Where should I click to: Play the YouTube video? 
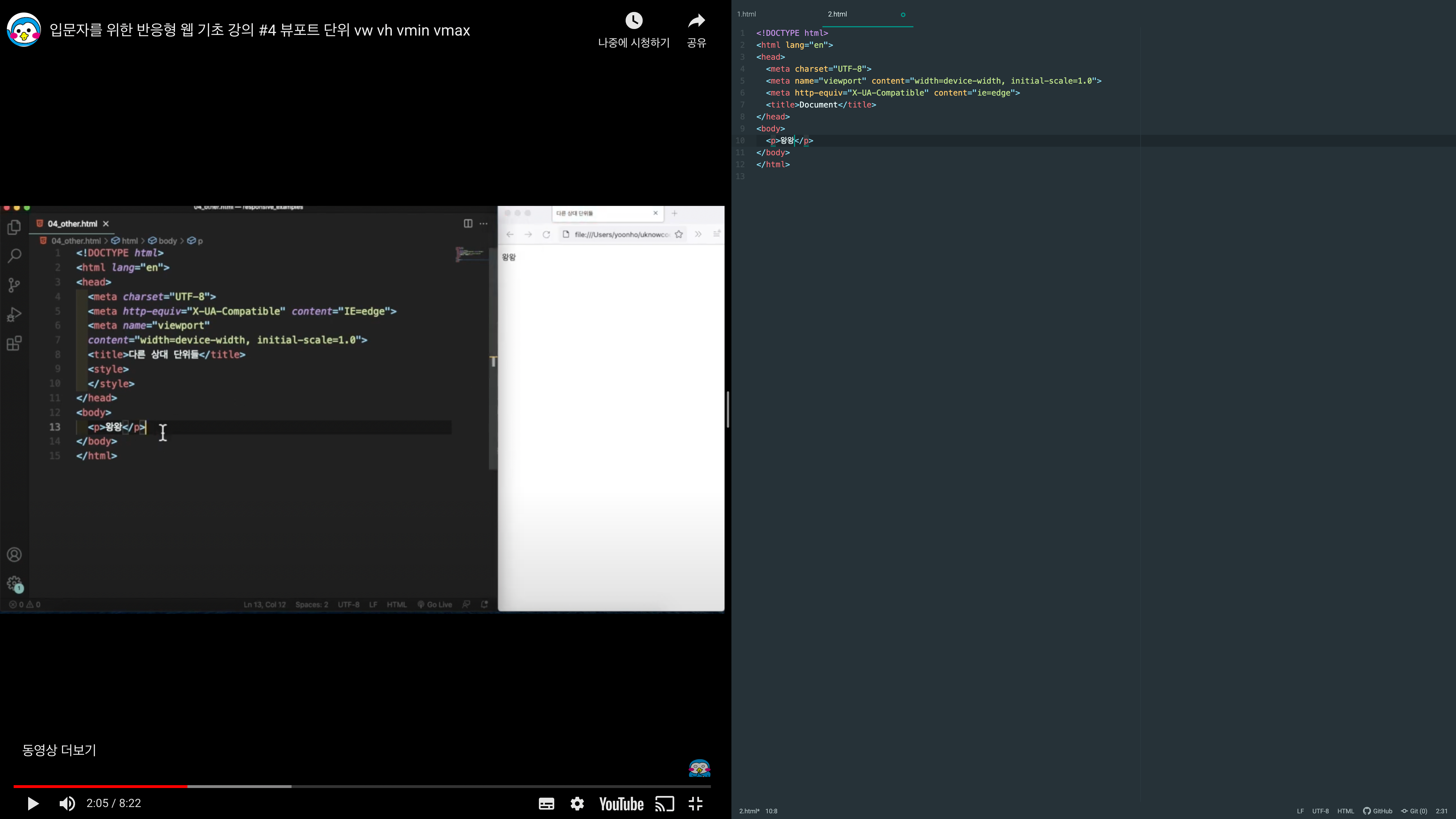(x=33, y=803)
